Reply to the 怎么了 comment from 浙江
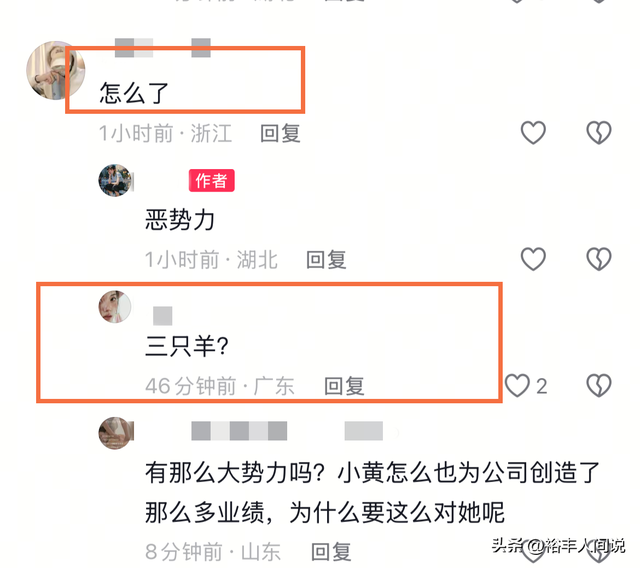The height and width of the screenshot is (568, 640). click(x=280, y=133)
